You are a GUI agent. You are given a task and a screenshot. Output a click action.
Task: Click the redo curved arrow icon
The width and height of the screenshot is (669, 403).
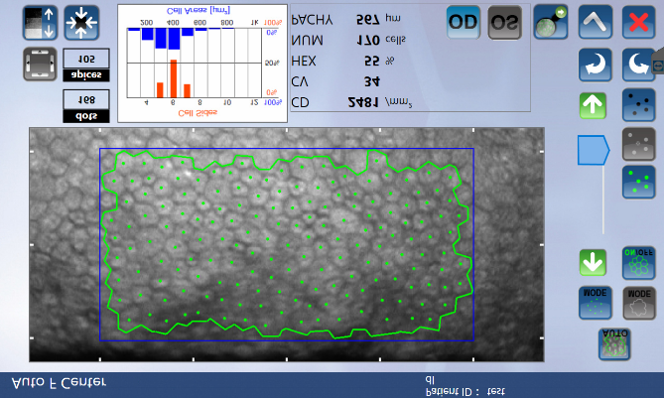pos(638,65)
